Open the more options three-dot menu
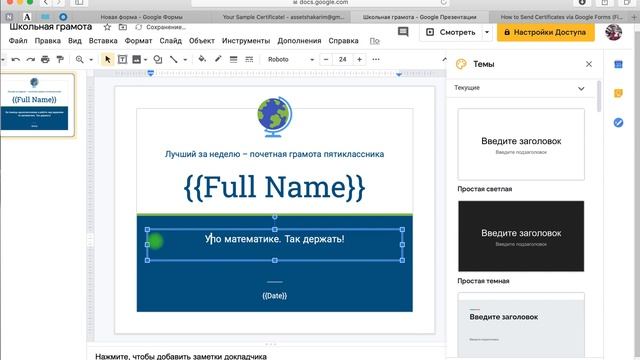Image resolution: width=640 pixels, height=360 pixels. (376, 60)
